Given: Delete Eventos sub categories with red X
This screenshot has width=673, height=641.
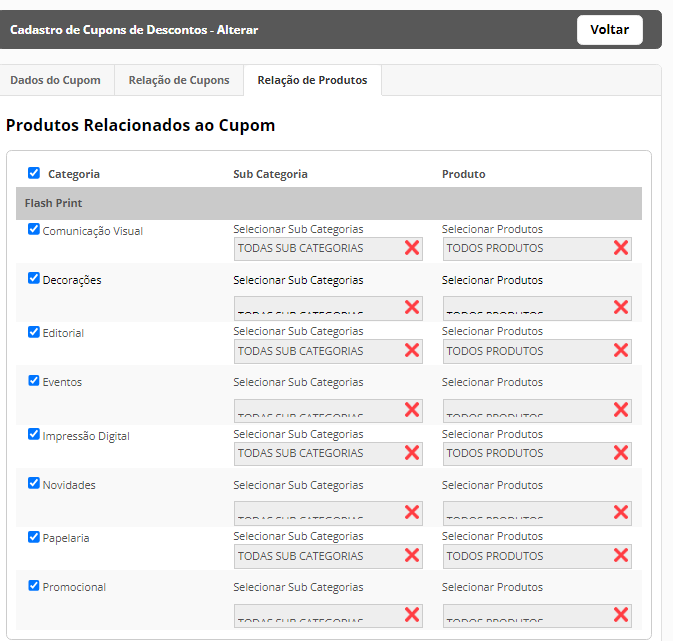Looking at the screenshot, I should 412,410.
